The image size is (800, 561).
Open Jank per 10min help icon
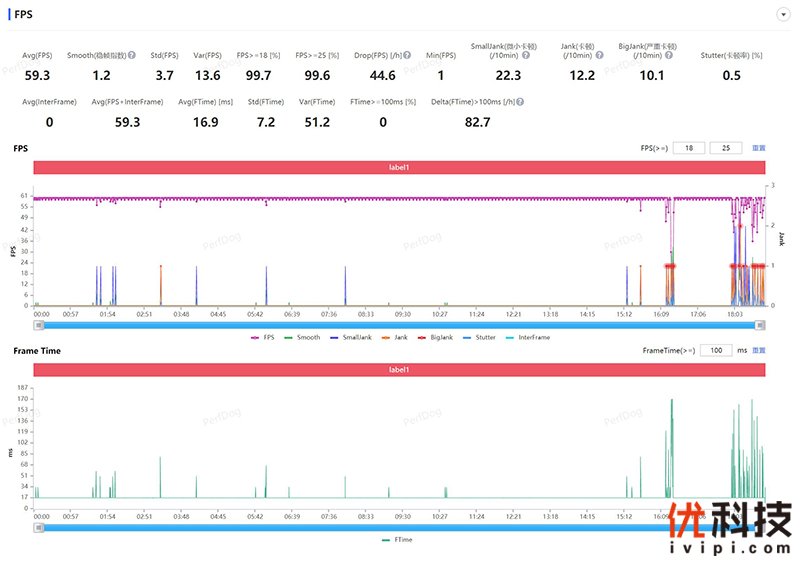click(x=599, y=55)
